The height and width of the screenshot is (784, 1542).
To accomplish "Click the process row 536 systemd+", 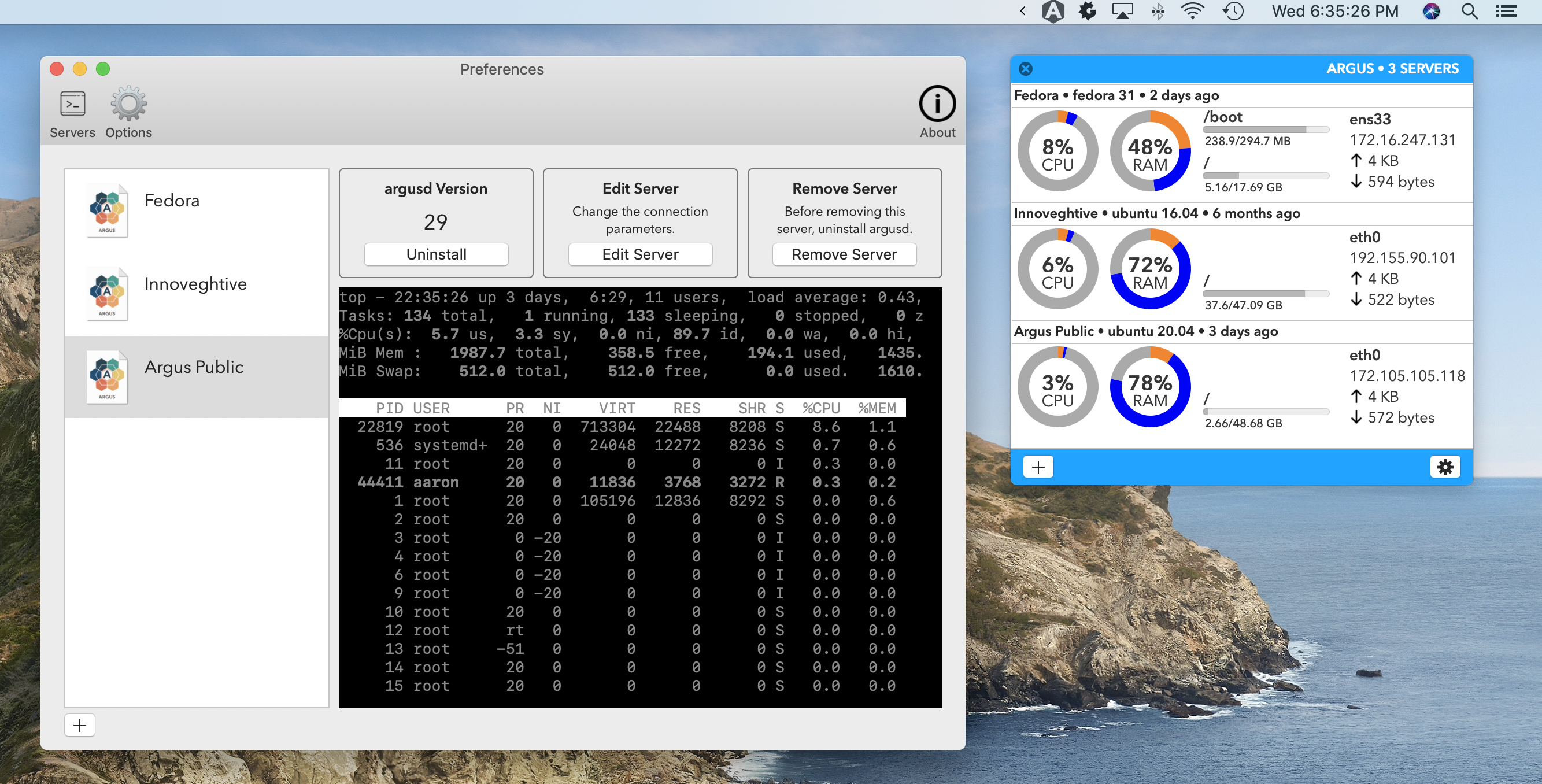I will 623,445.
